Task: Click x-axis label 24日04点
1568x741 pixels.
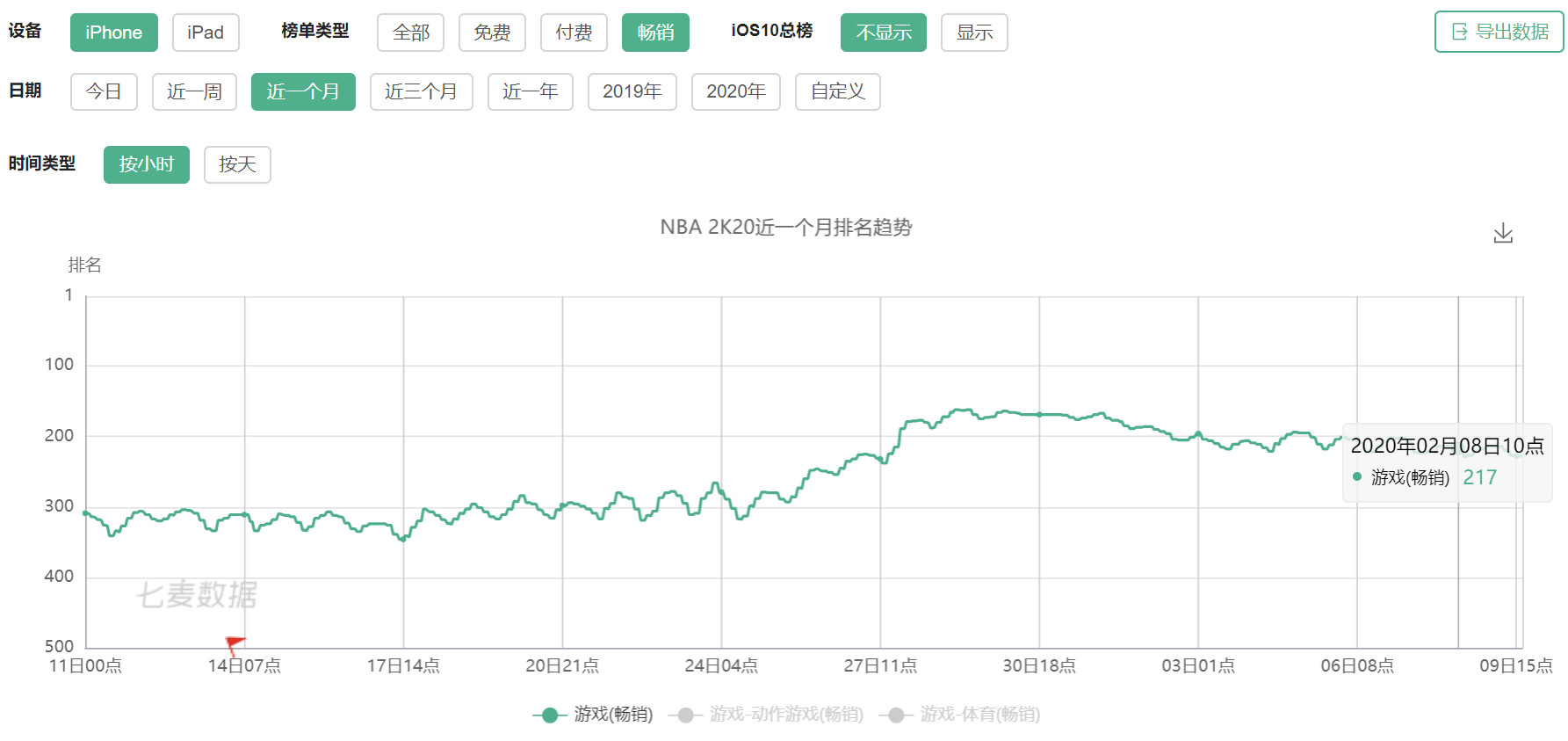Action: click(x=721, y=666)
